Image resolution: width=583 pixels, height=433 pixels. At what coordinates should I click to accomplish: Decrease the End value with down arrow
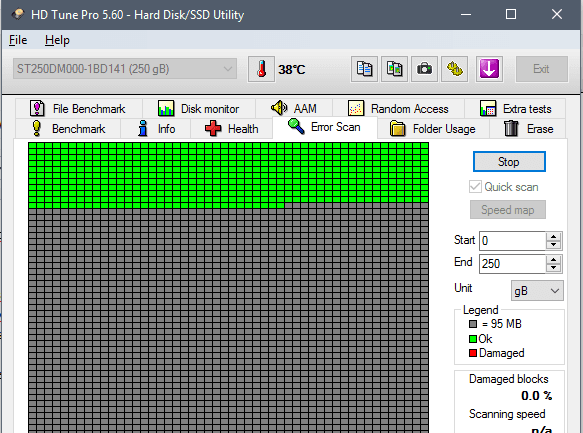(554, 268)
